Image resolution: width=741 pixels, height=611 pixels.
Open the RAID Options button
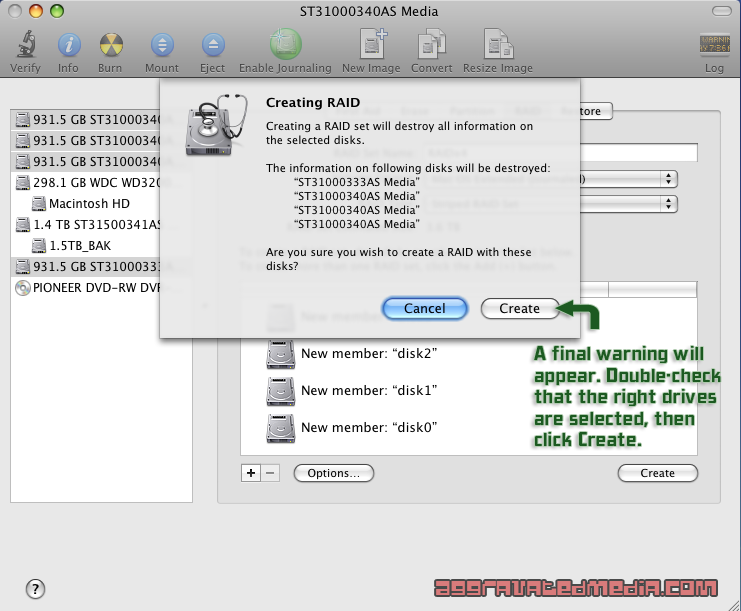coord(334,473)
